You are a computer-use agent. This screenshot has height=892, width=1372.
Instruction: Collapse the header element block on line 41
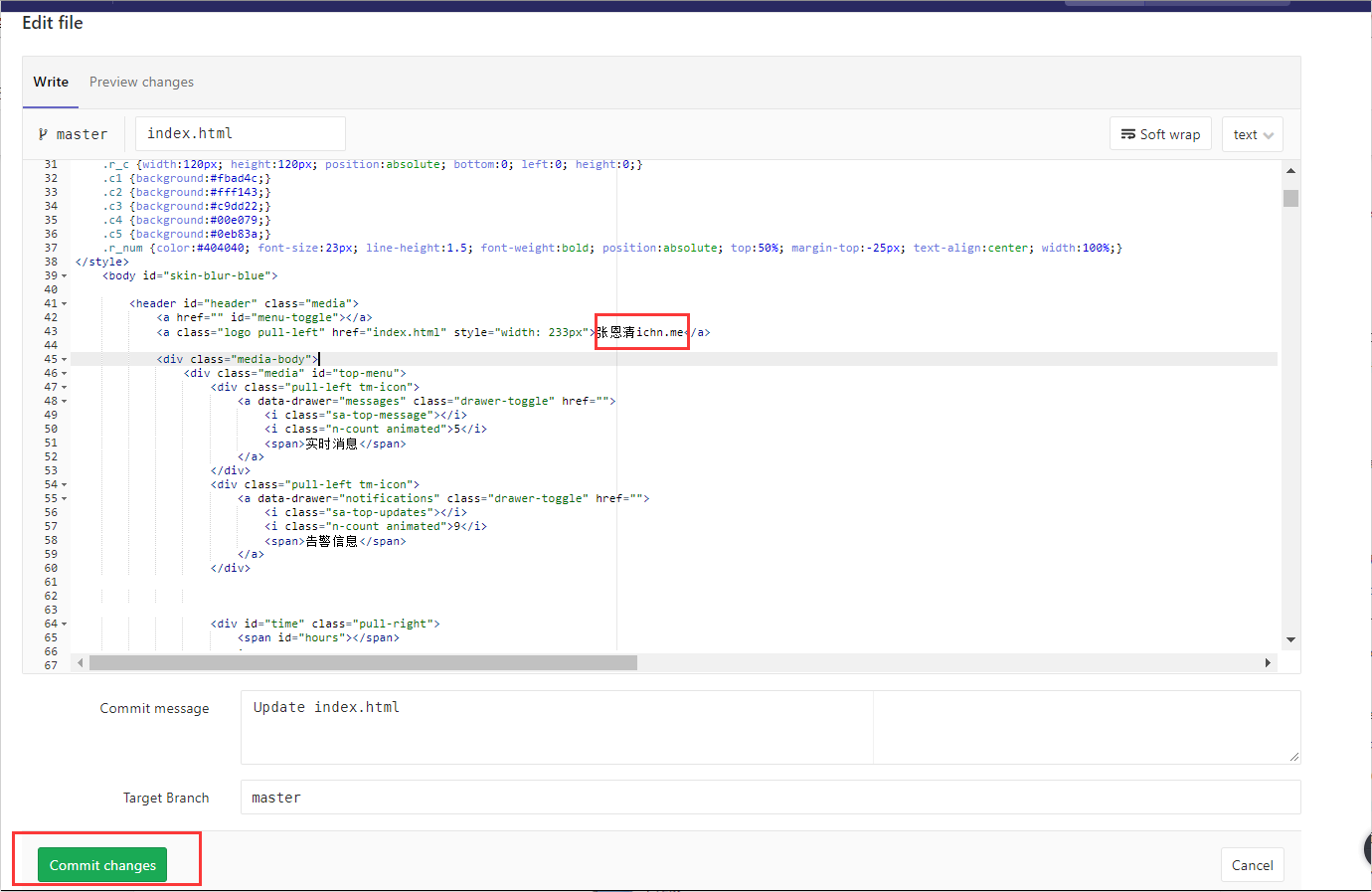pos(62,303)
